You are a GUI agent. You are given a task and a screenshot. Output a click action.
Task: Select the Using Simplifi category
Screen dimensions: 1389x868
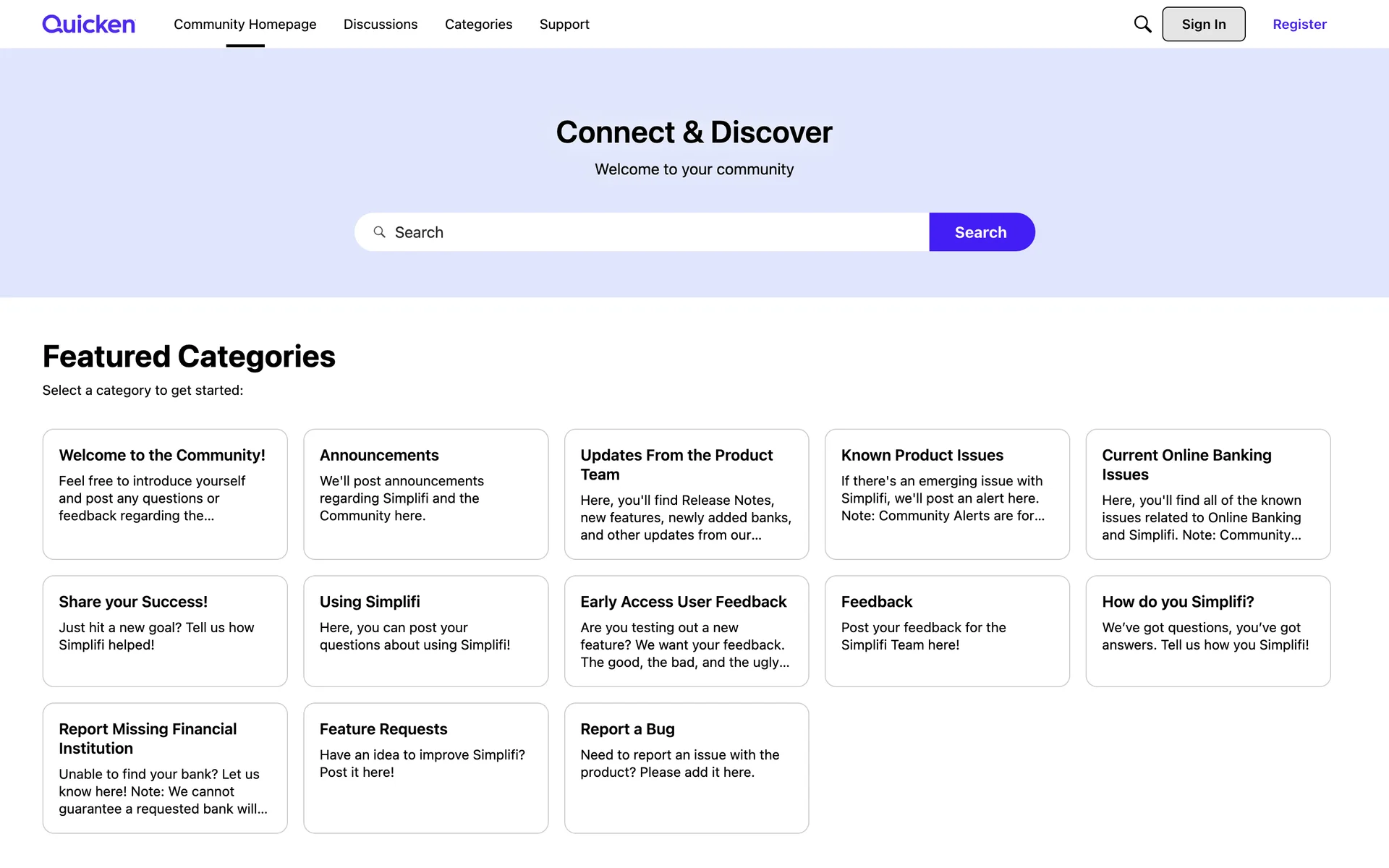pos(425,631)
